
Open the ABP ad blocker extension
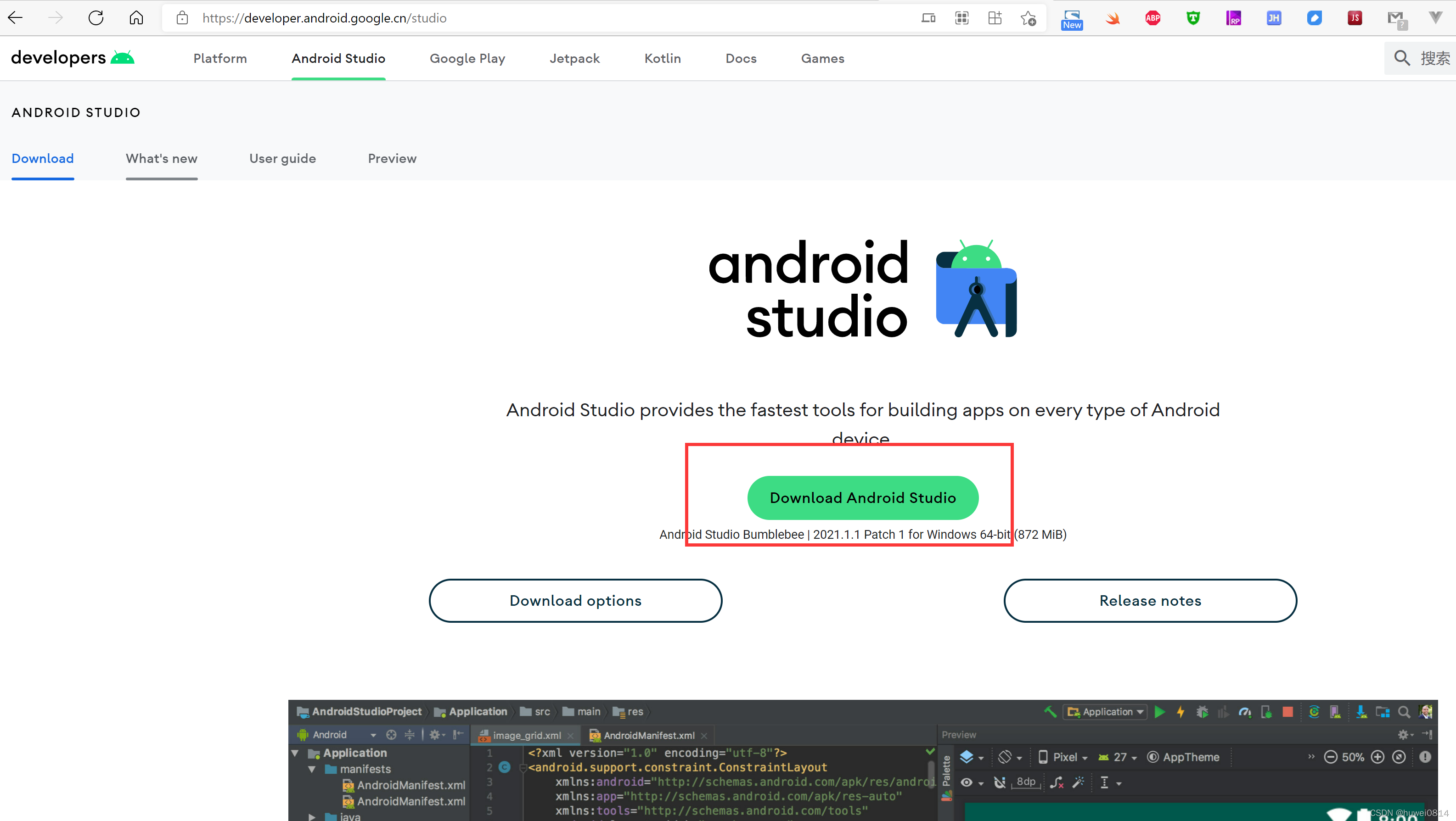[x=1152, y=18]
